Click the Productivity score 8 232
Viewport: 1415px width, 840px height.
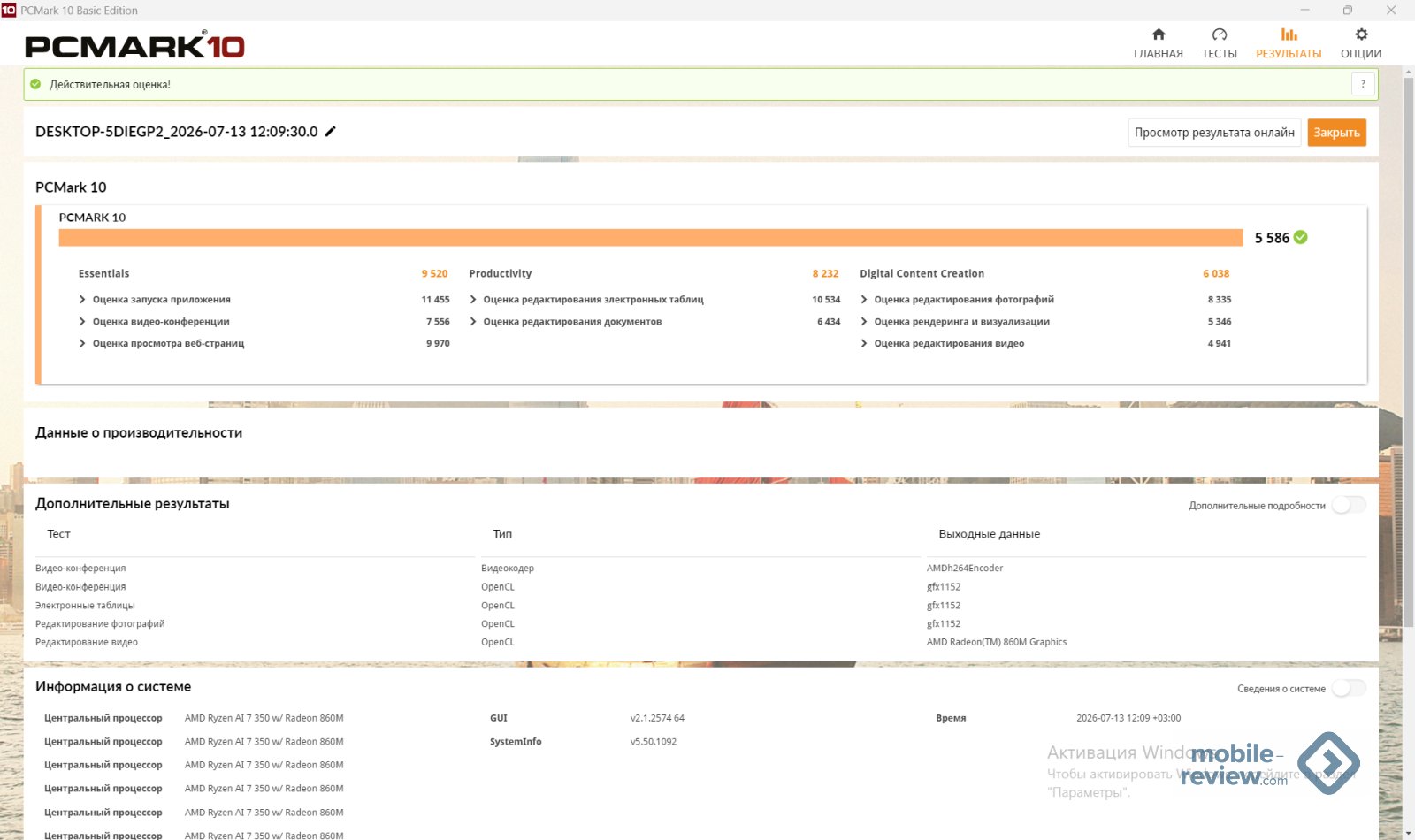coord(825,274)
